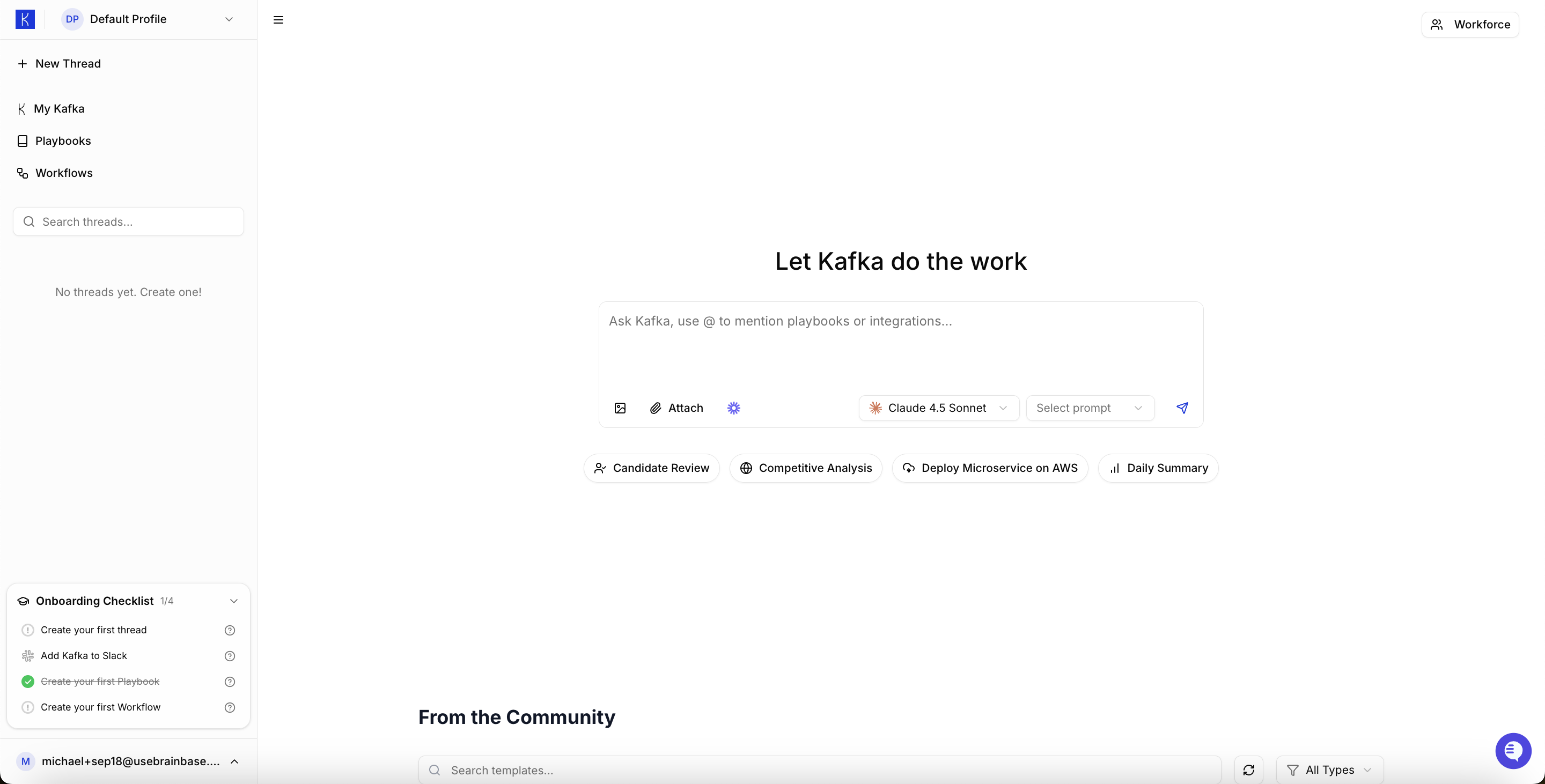Image resolution: width=1545 pixels, height=784 pixels.
Task: Attach an image to the message
Action: [x=620, y=408]
